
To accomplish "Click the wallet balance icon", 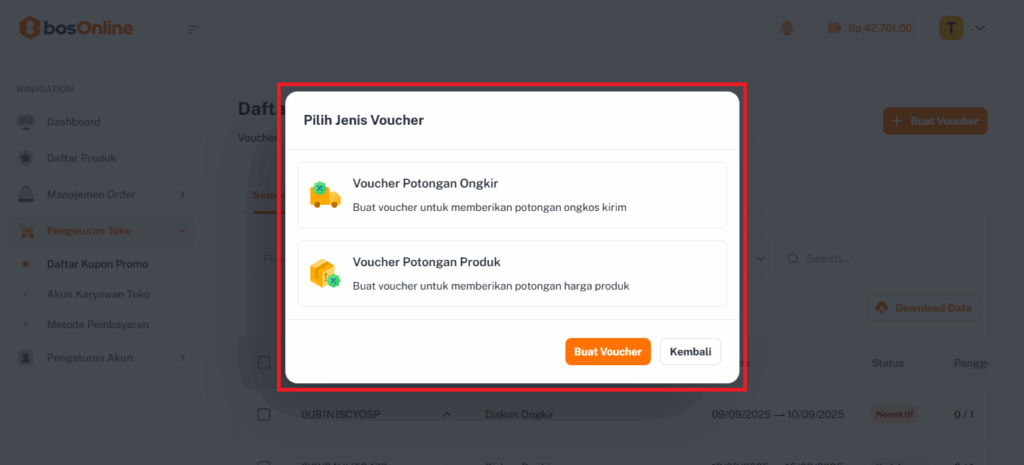I will click(834, 28).
